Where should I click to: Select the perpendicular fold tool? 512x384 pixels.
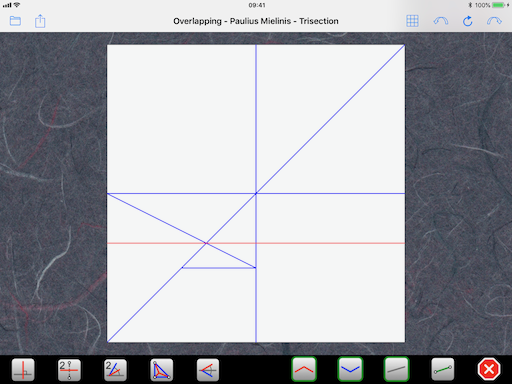coord(23,369)
